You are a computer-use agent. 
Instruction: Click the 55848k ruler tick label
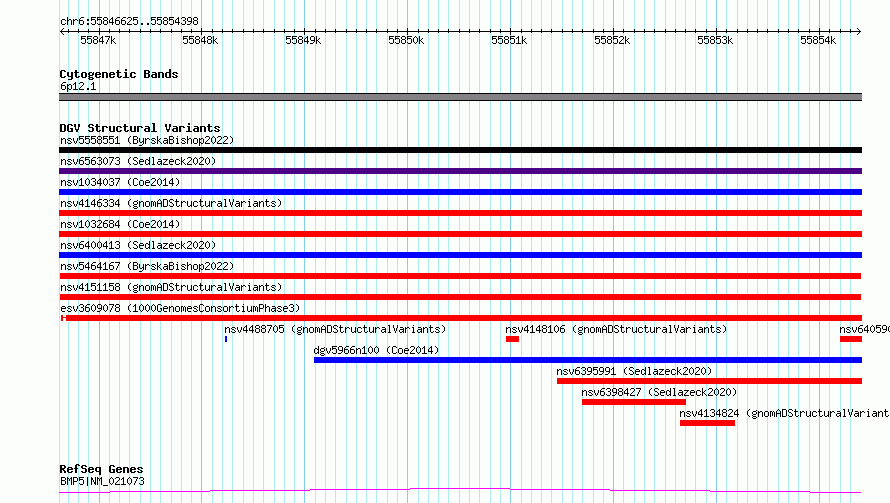coord(200,40)
